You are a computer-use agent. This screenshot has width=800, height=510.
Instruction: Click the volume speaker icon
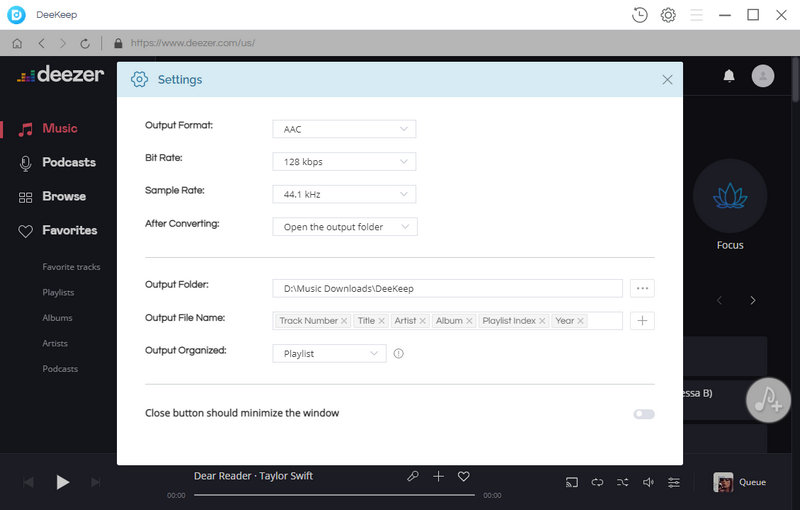pyautogui.click(x=648, y=482)
